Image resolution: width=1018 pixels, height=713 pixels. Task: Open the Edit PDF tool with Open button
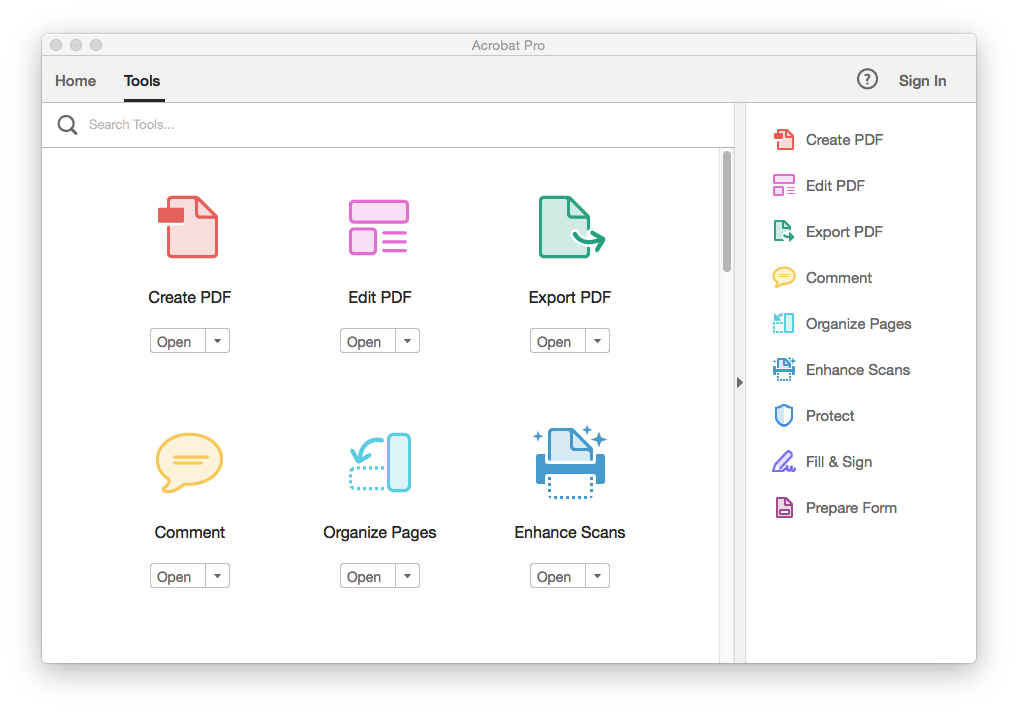[366, 340]
